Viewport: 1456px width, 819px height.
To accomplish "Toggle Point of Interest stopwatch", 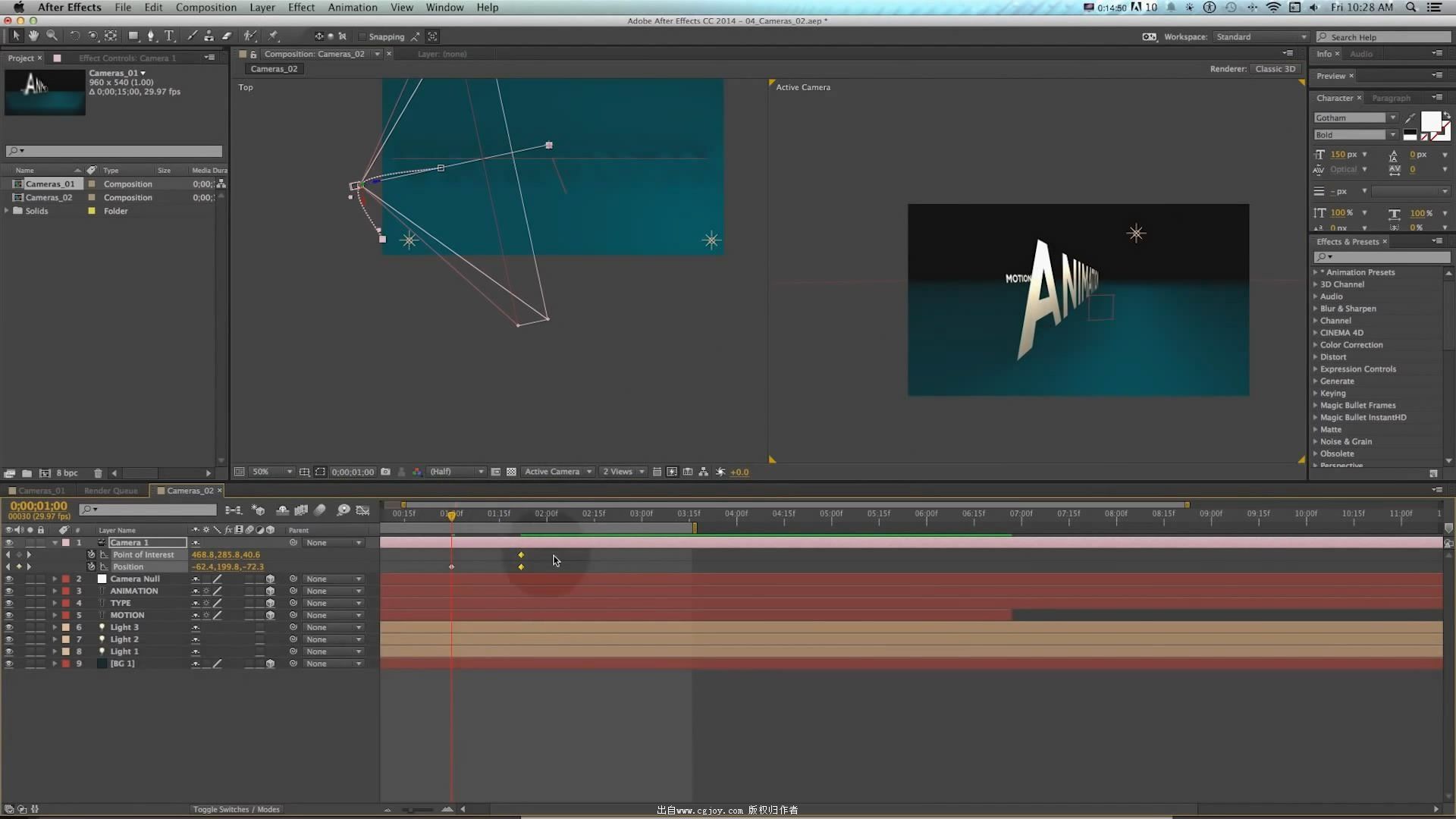I will (91, 555).
